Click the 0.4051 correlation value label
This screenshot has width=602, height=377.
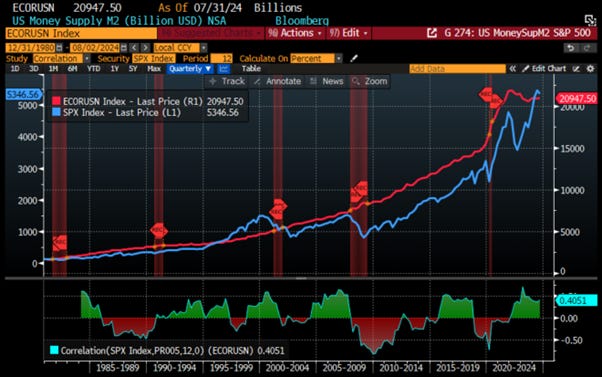tap(577, 300)
